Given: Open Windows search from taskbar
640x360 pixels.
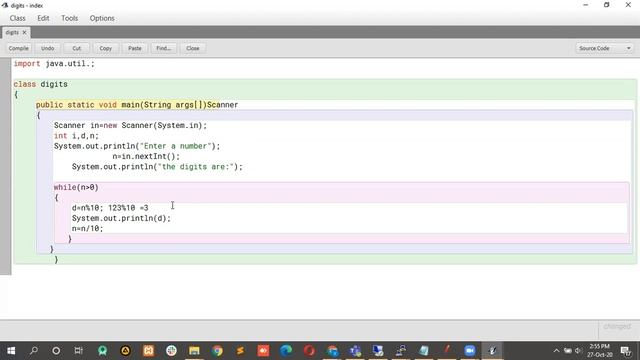Looking at the screenshot, I should (34, 351).
